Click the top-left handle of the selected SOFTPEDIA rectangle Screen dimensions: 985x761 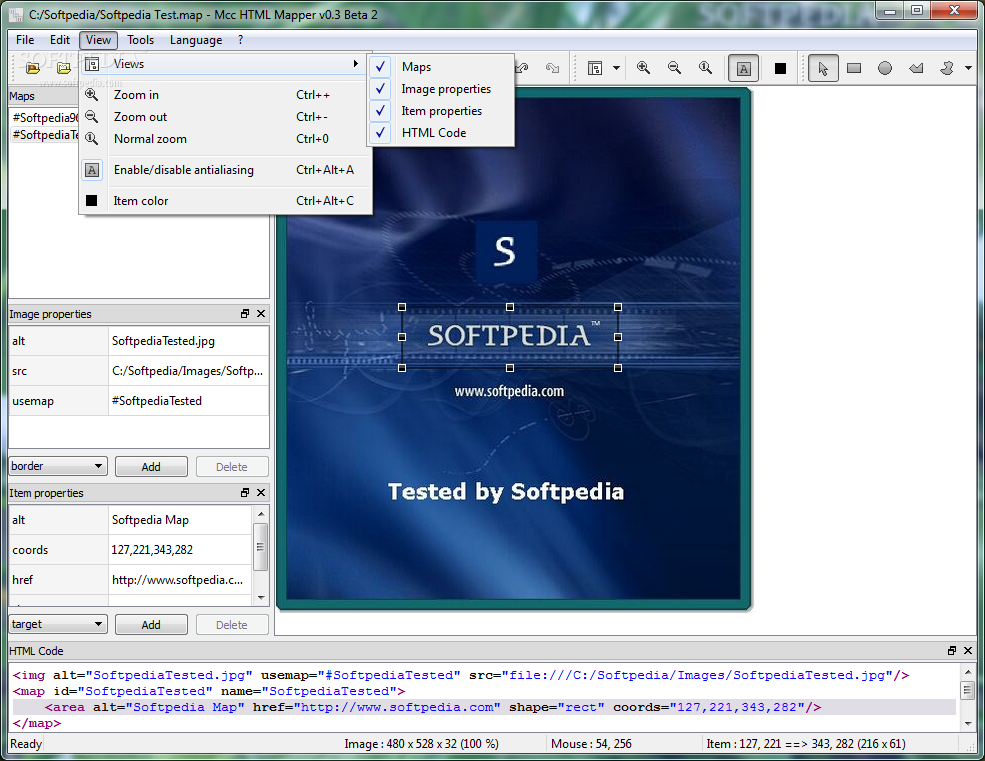(x=402, y=307)
